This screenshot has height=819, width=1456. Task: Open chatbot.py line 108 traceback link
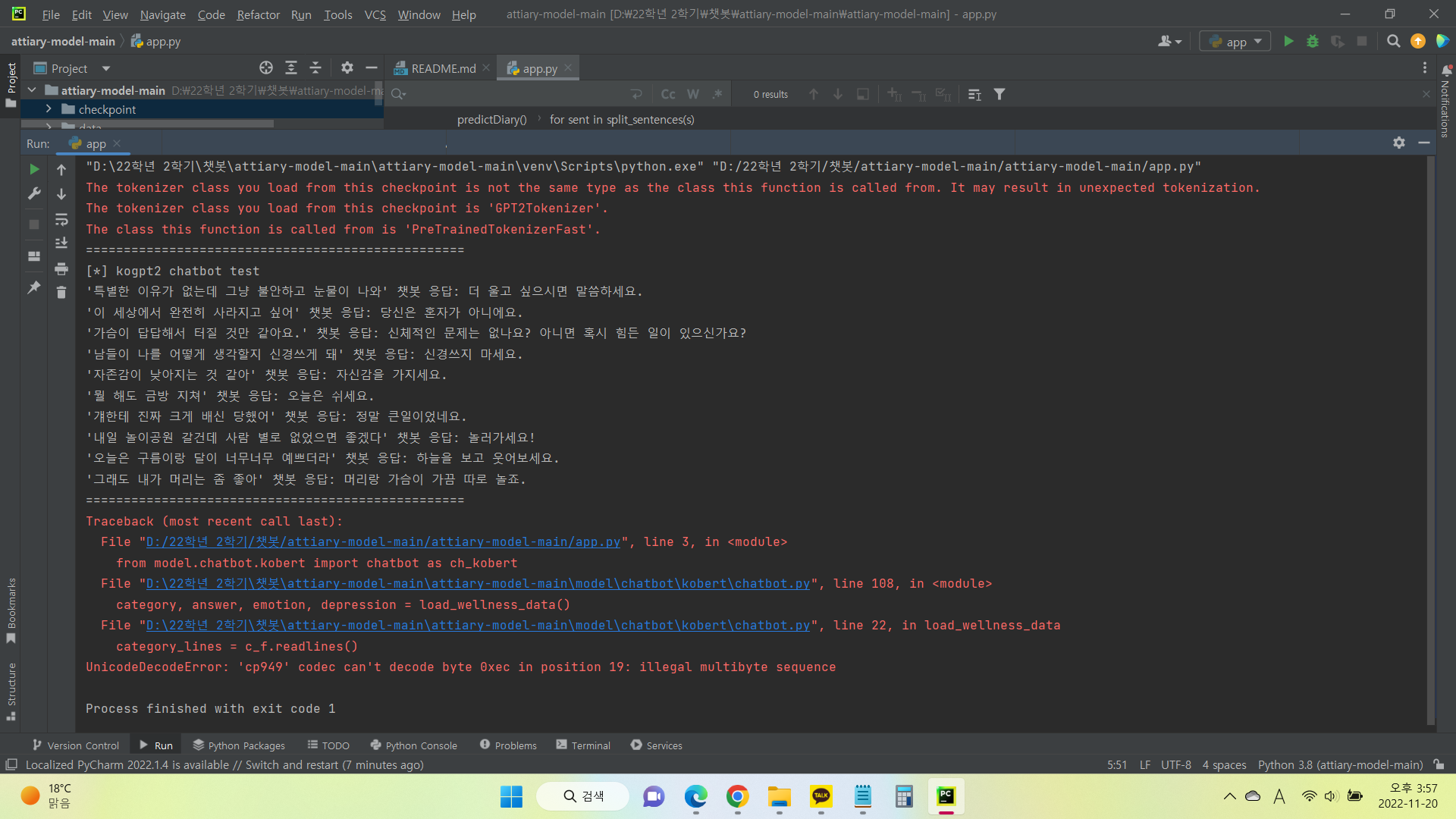tap(478, 584)
